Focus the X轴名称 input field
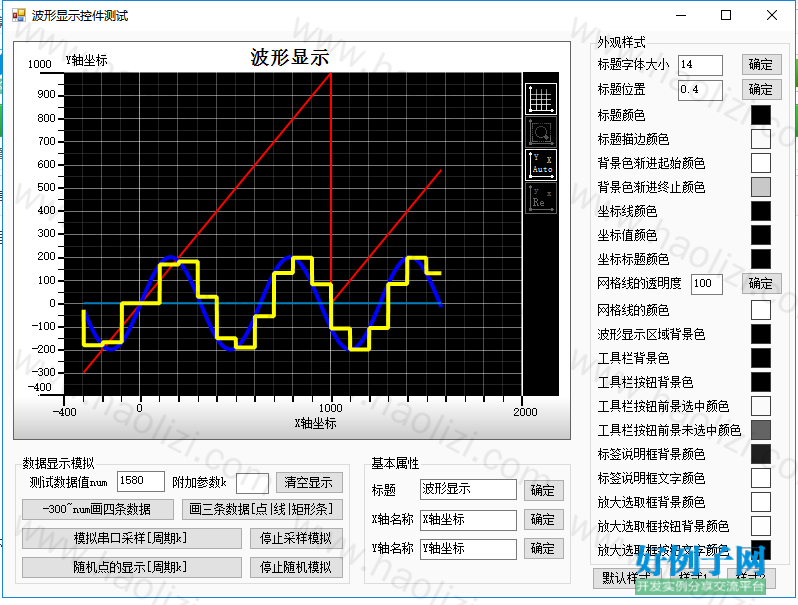The image size is (798, 605). (468, 520)
